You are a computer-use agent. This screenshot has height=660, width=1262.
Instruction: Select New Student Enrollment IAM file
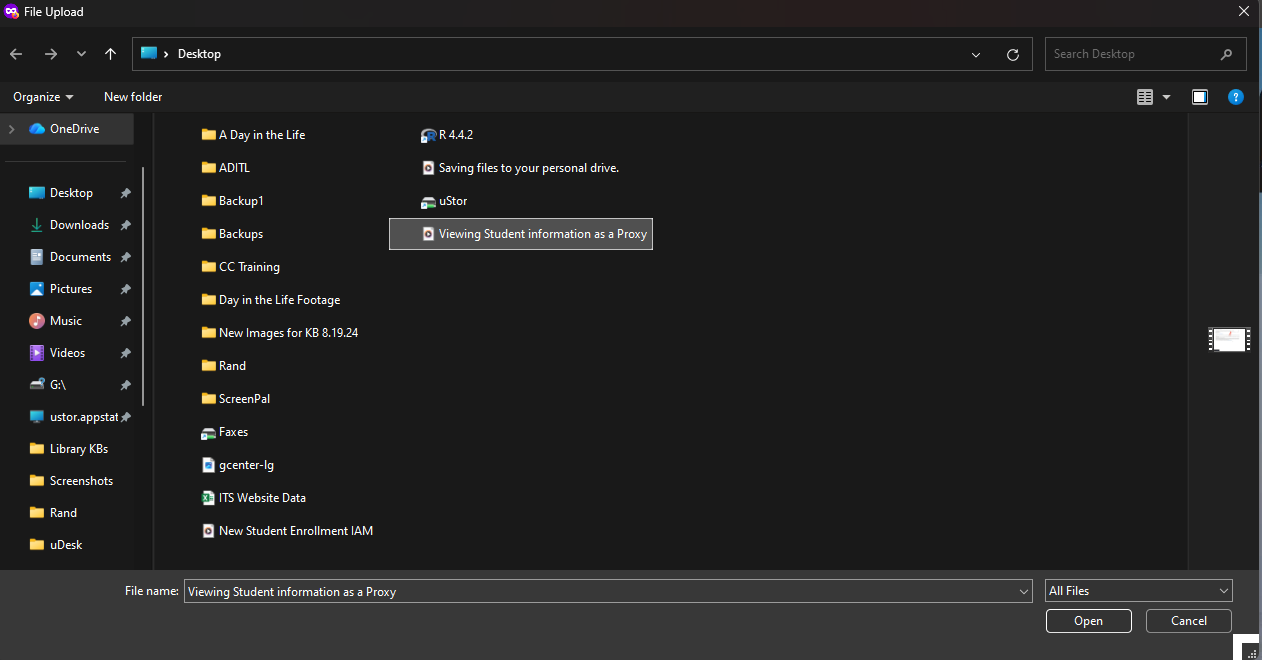(x=288, y=531)
